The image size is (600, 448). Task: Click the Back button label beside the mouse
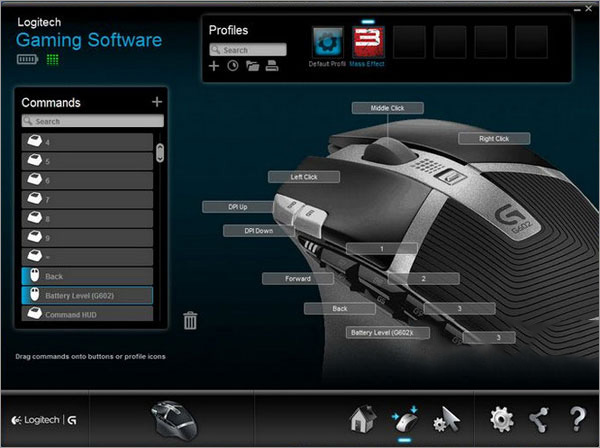coord(340,308)
